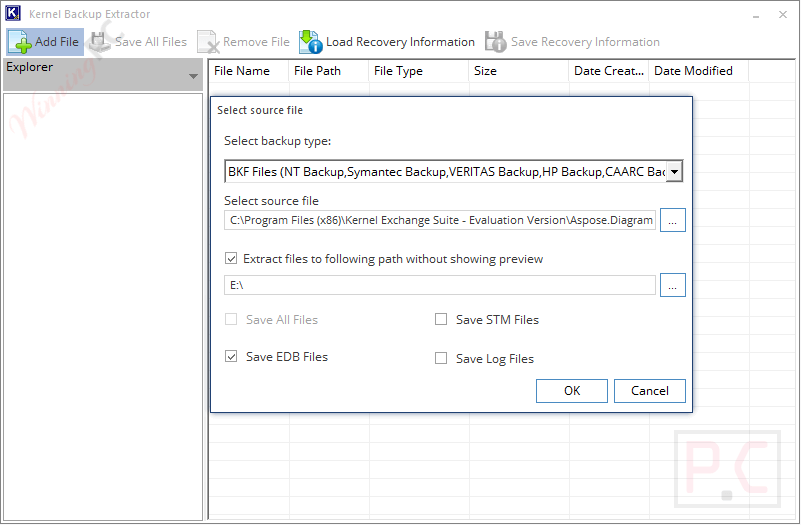This screenshot has height=525, width=801.
Task: Sort by the Size column header
Action: tap(519, 71)
